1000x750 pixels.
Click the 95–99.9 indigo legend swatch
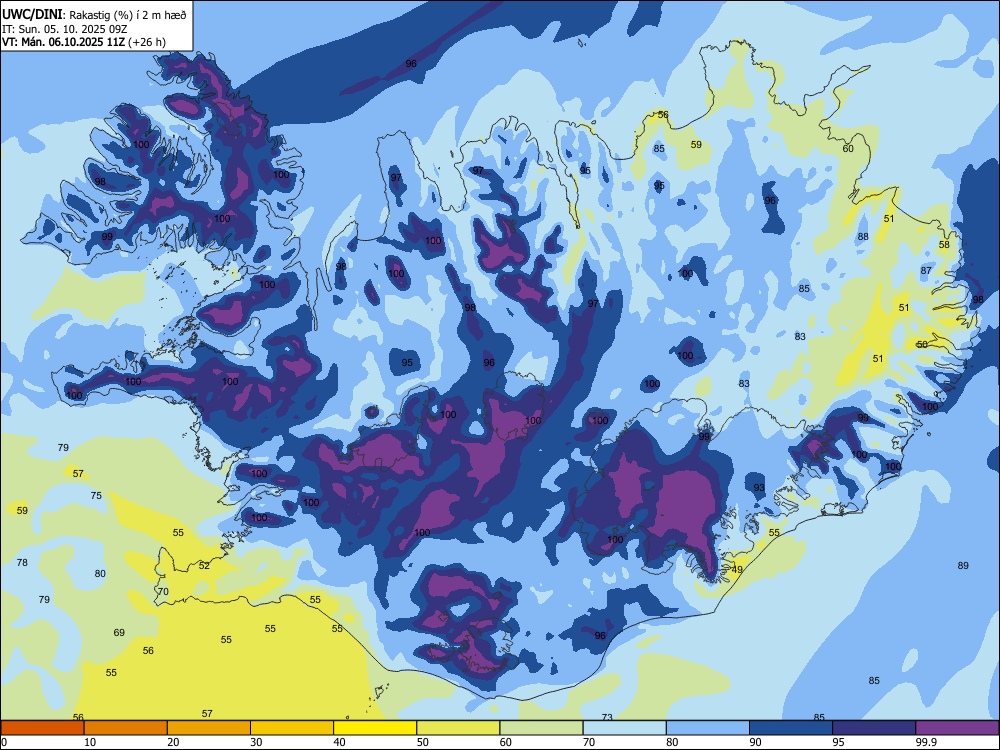pos(874,728)
